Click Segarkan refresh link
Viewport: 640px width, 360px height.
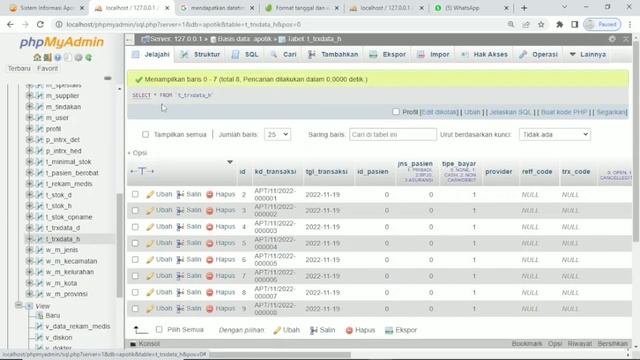pos(611,112)
